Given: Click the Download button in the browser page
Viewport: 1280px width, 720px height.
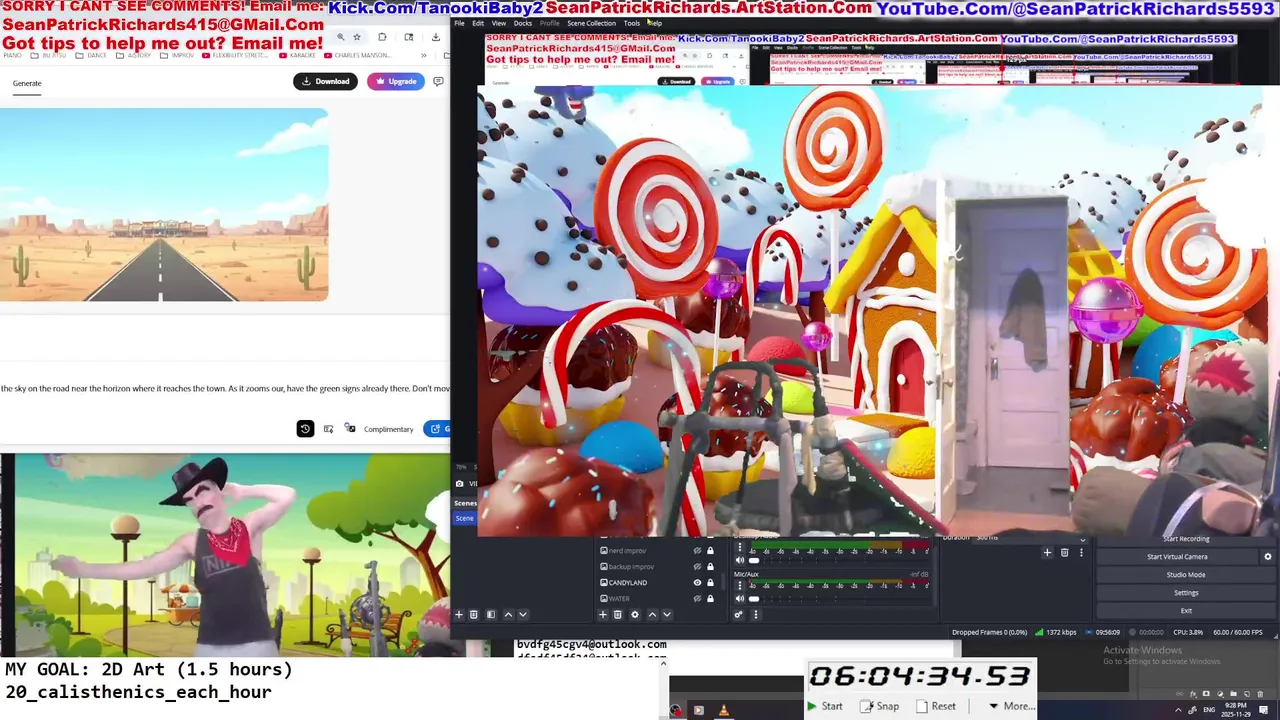Looking at the screenshot, I should pyautogui.click(x=325, y=81).
